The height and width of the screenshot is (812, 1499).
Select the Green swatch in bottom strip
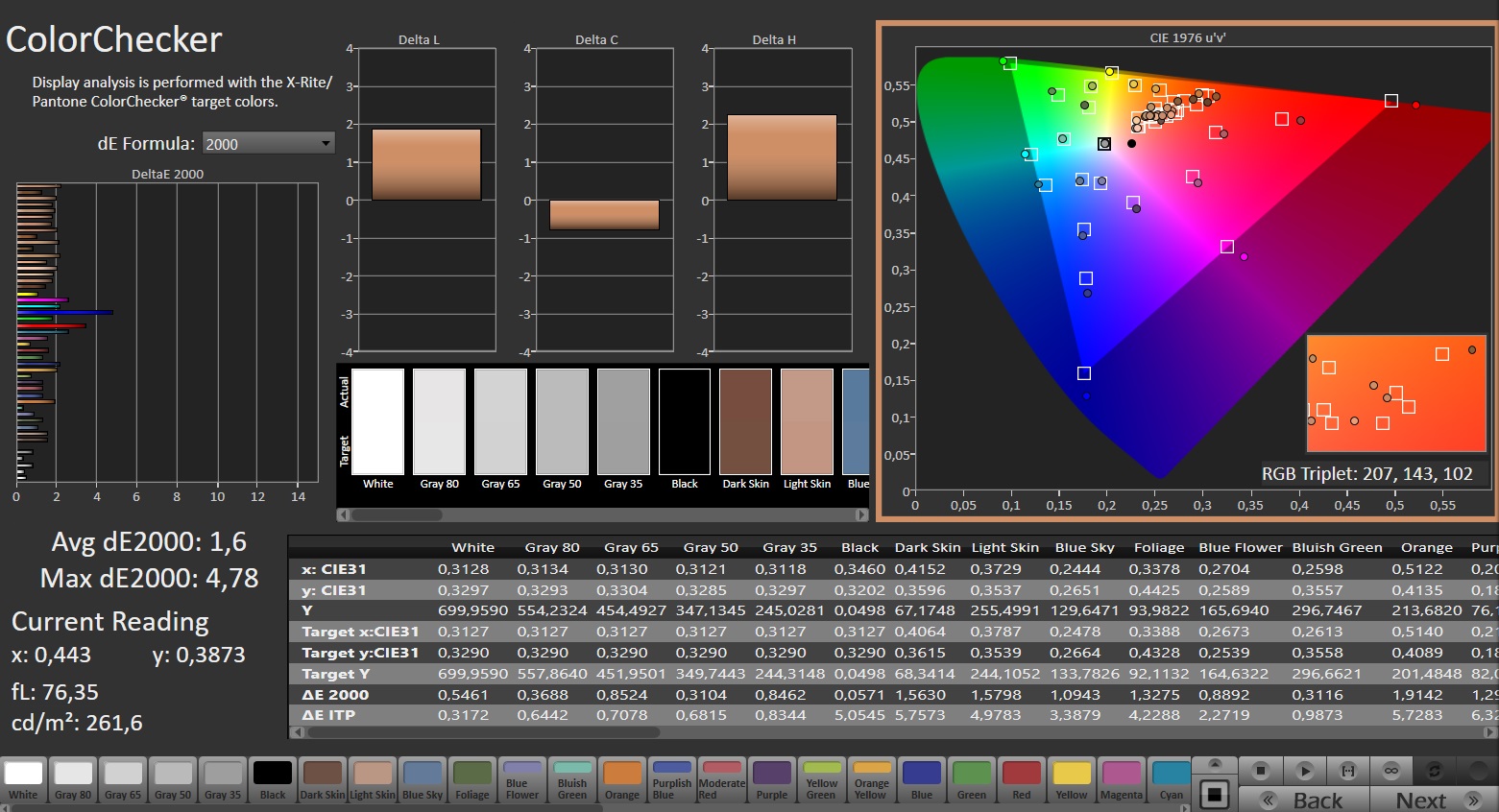(972, 780)
